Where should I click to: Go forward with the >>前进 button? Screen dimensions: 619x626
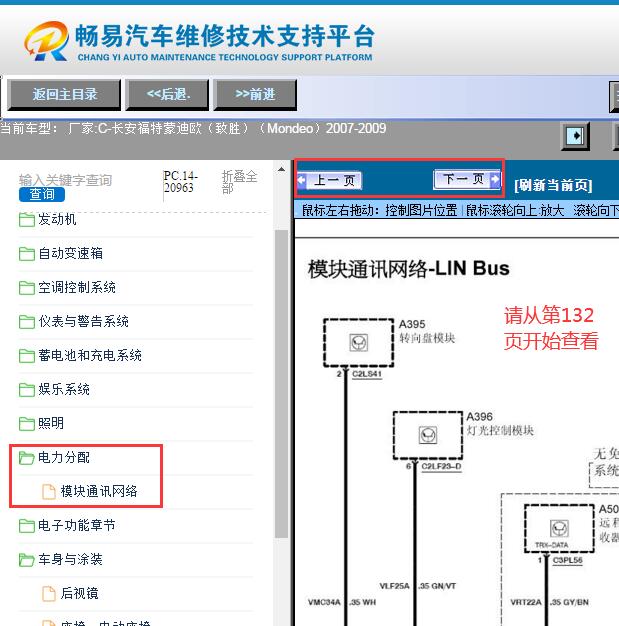(255, 95)
